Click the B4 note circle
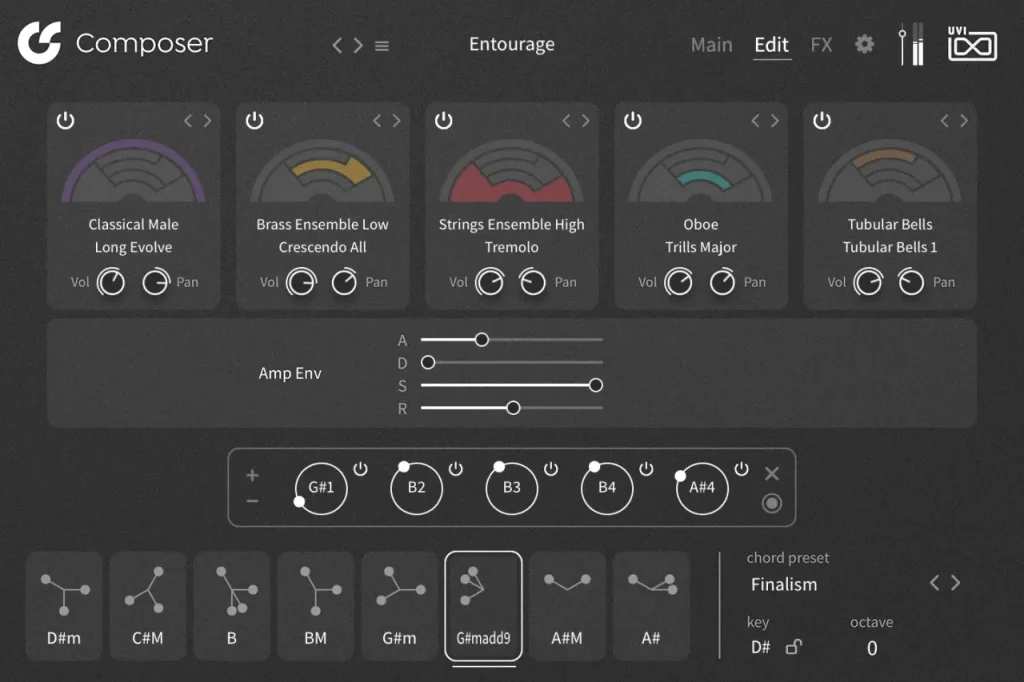Viewport: 1024px width, 682px height. (607, 488)
